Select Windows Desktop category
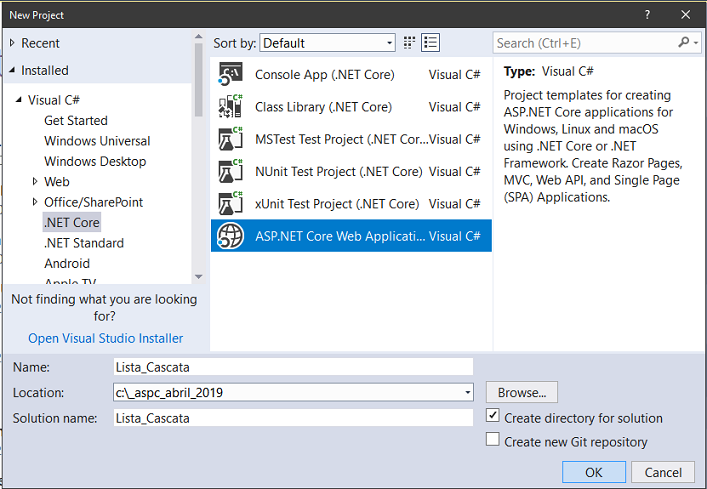 click(95, 161)
